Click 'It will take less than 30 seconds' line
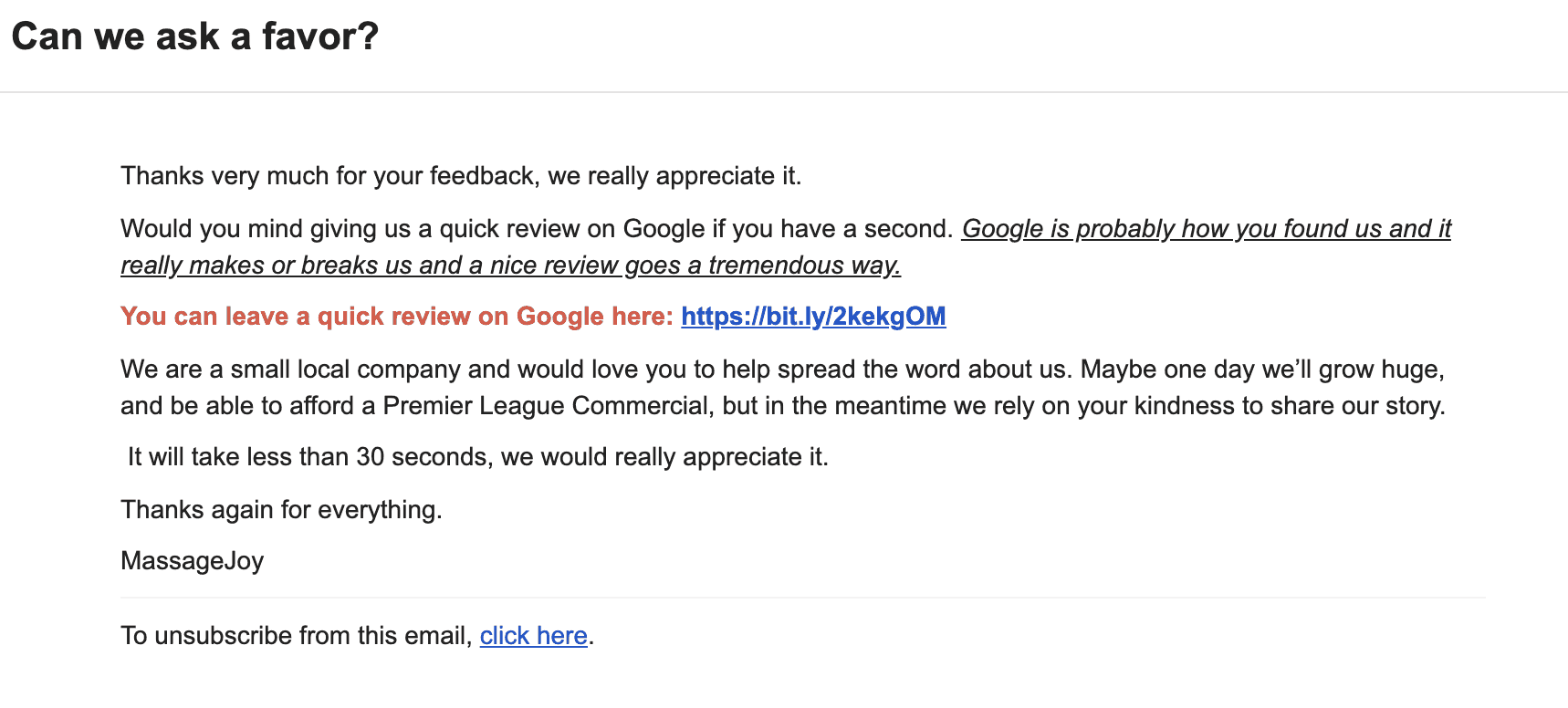1568x708 pixels. pos(478,457)
